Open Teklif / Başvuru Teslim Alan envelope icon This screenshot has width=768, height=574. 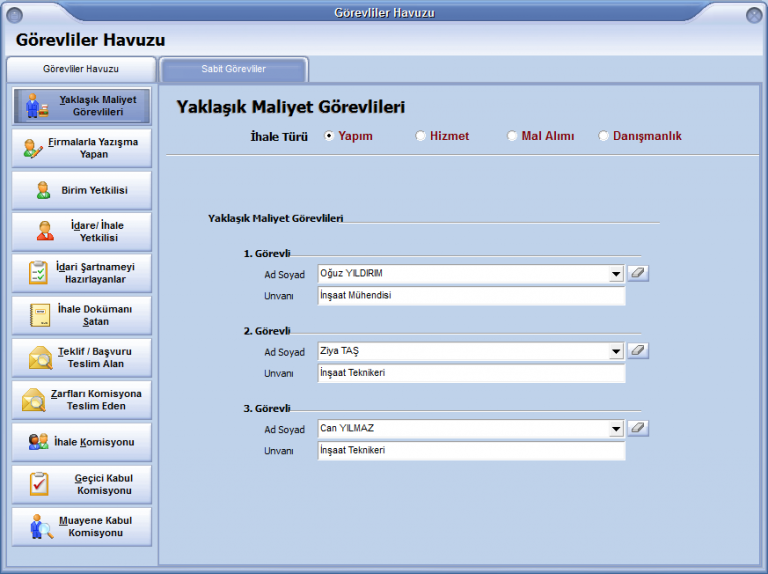[x=41, y=357]
